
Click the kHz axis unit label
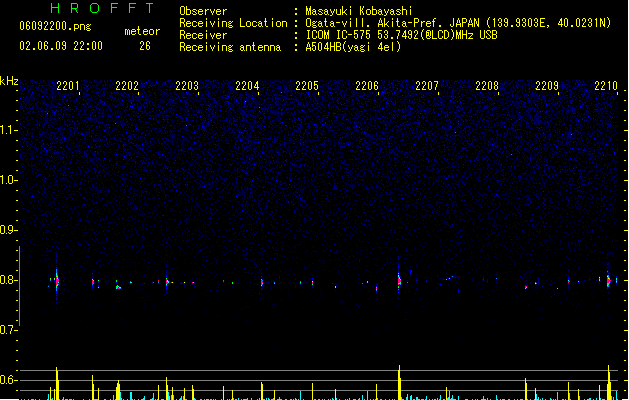[x=9, y=81]
